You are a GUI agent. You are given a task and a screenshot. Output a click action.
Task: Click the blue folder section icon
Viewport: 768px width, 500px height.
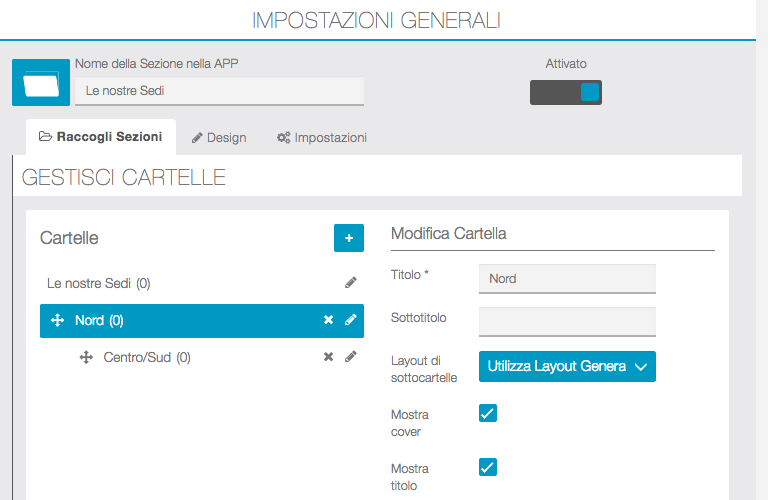coord(41,82)
